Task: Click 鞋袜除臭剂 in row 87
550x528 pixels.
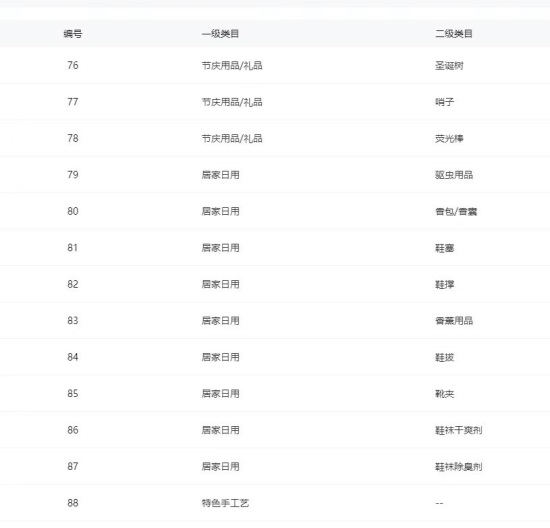Action: point(459,467)
